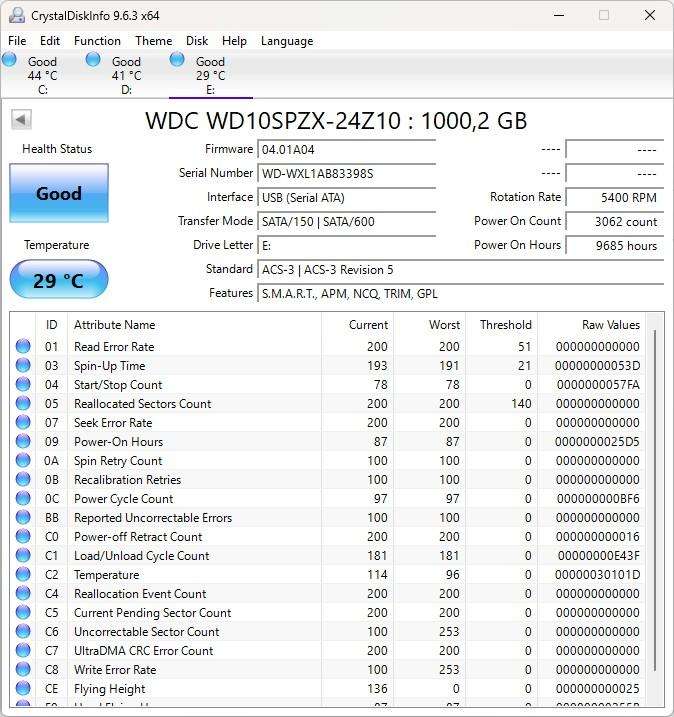Open the File menu

pyautogui.click(x=17, y=41)
